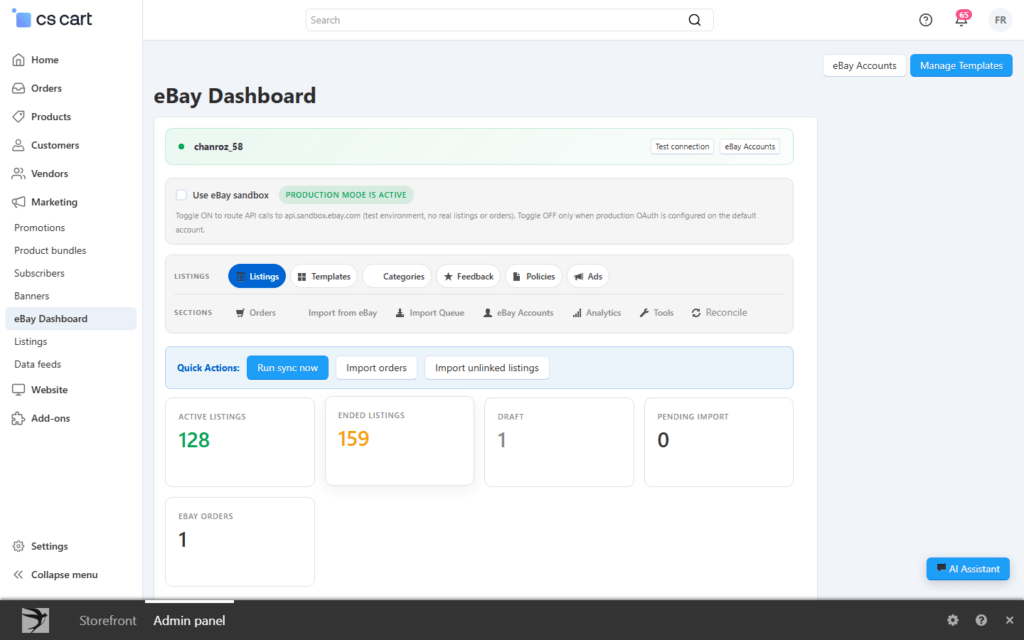Close the bottom bar with X
Viewport: 1024px width, 640px height.
coord(1010,620)
